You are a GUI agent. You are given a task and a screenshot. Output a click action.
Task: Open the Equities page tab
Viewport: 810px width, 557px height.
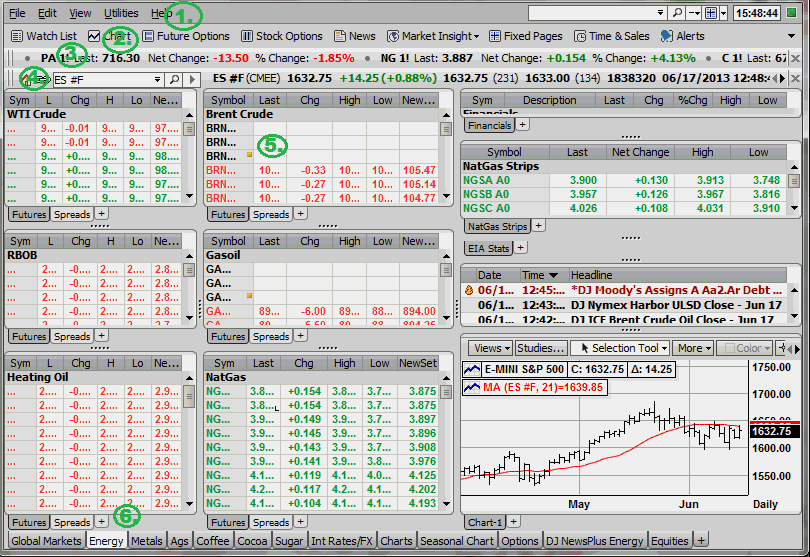[669, 541]
